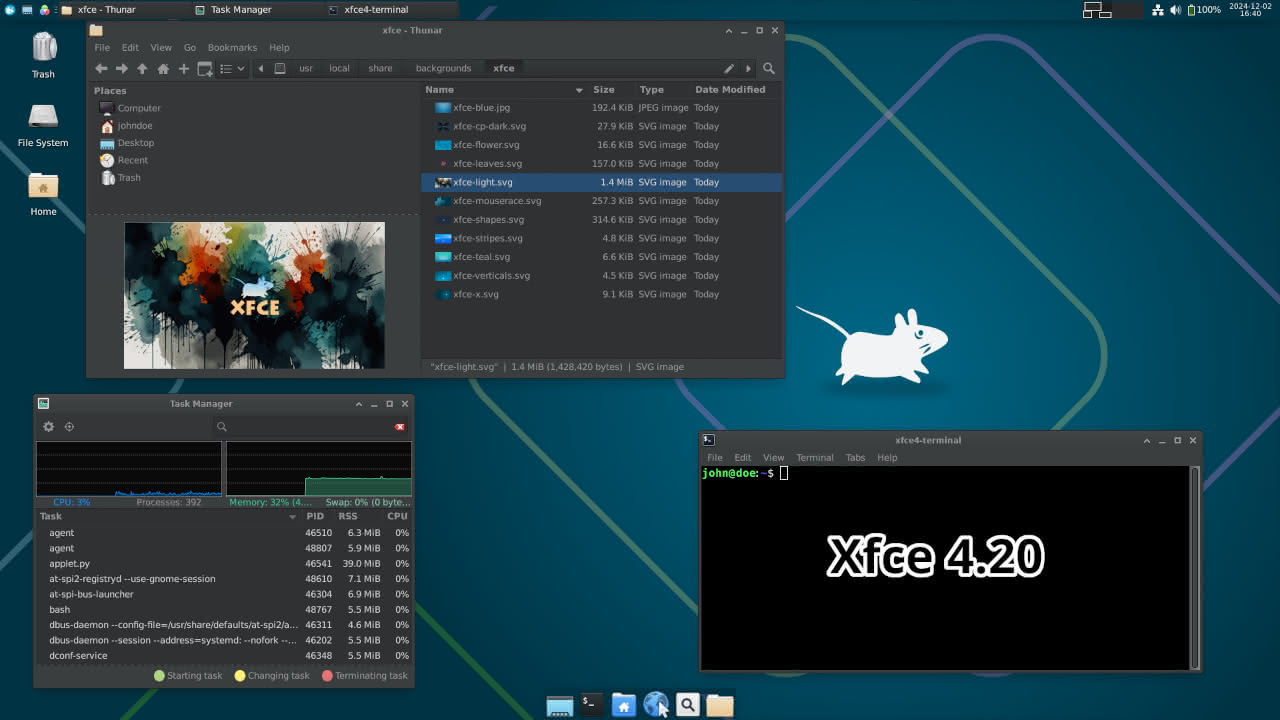
Task: Open the Task column header dropdown arrow
Action: [x=292, y=516]
